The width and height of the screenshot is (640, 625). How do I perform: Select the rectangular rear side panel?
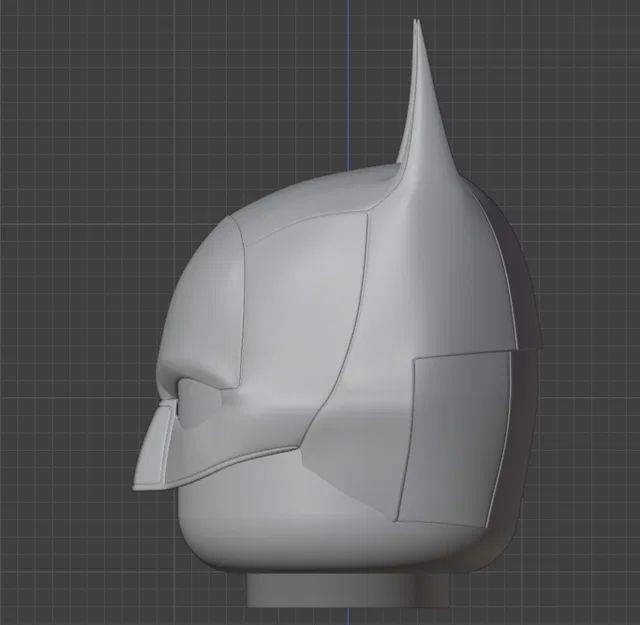[453, 439]
